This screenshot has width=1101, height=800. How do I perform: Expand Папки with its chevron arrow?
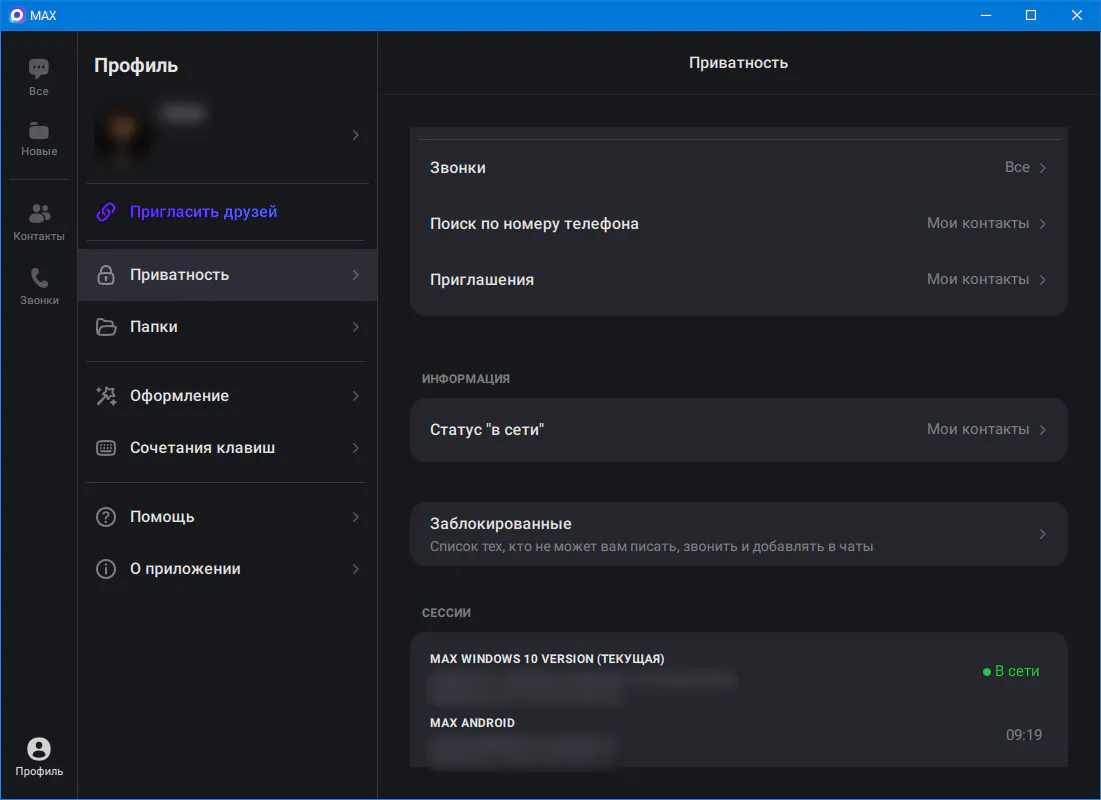(x=355, y=327)
